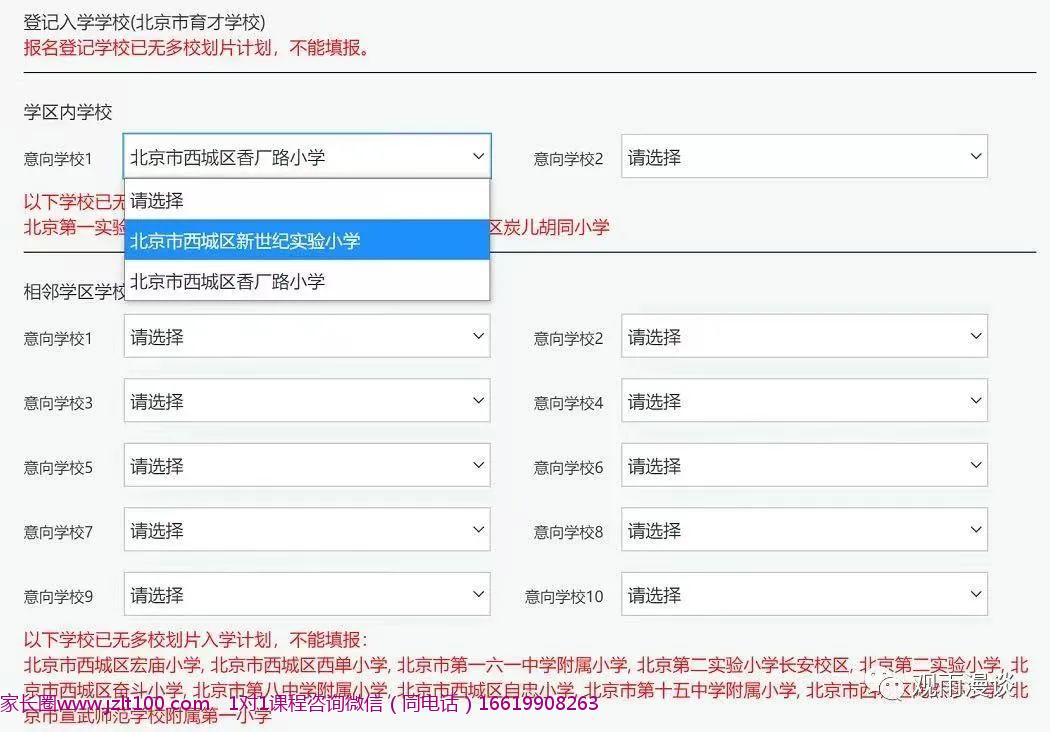Screen dimensions: 1050x732
Task: Select 北京市西城区香厂路小学 option in dropdown list
Action: click(x=307, y=281)
